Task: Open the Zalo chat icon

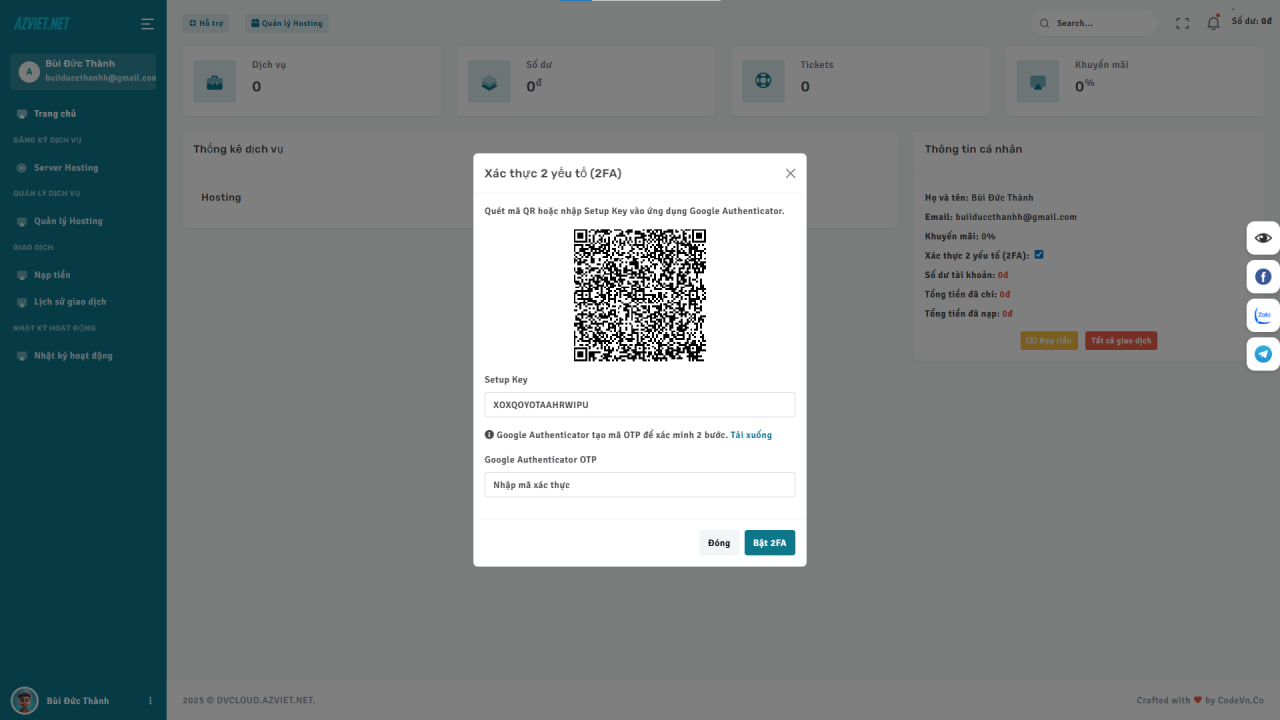Action: [1263, 315]
